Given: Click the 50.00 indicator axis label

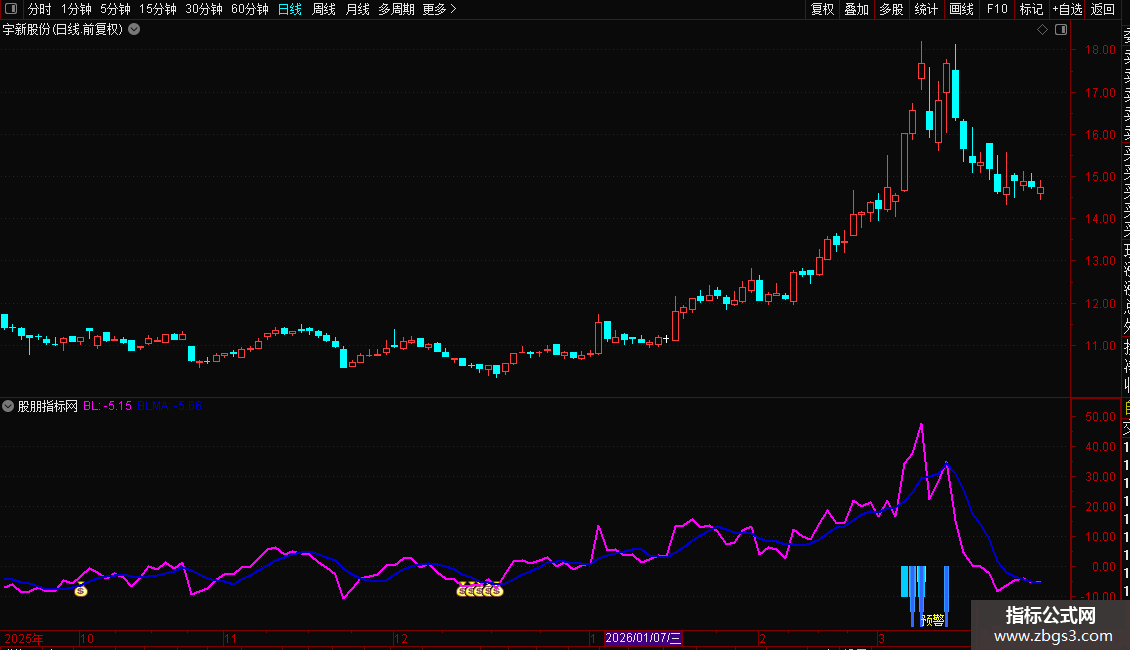Looking at the screenshot, I should pos(1100,417).
